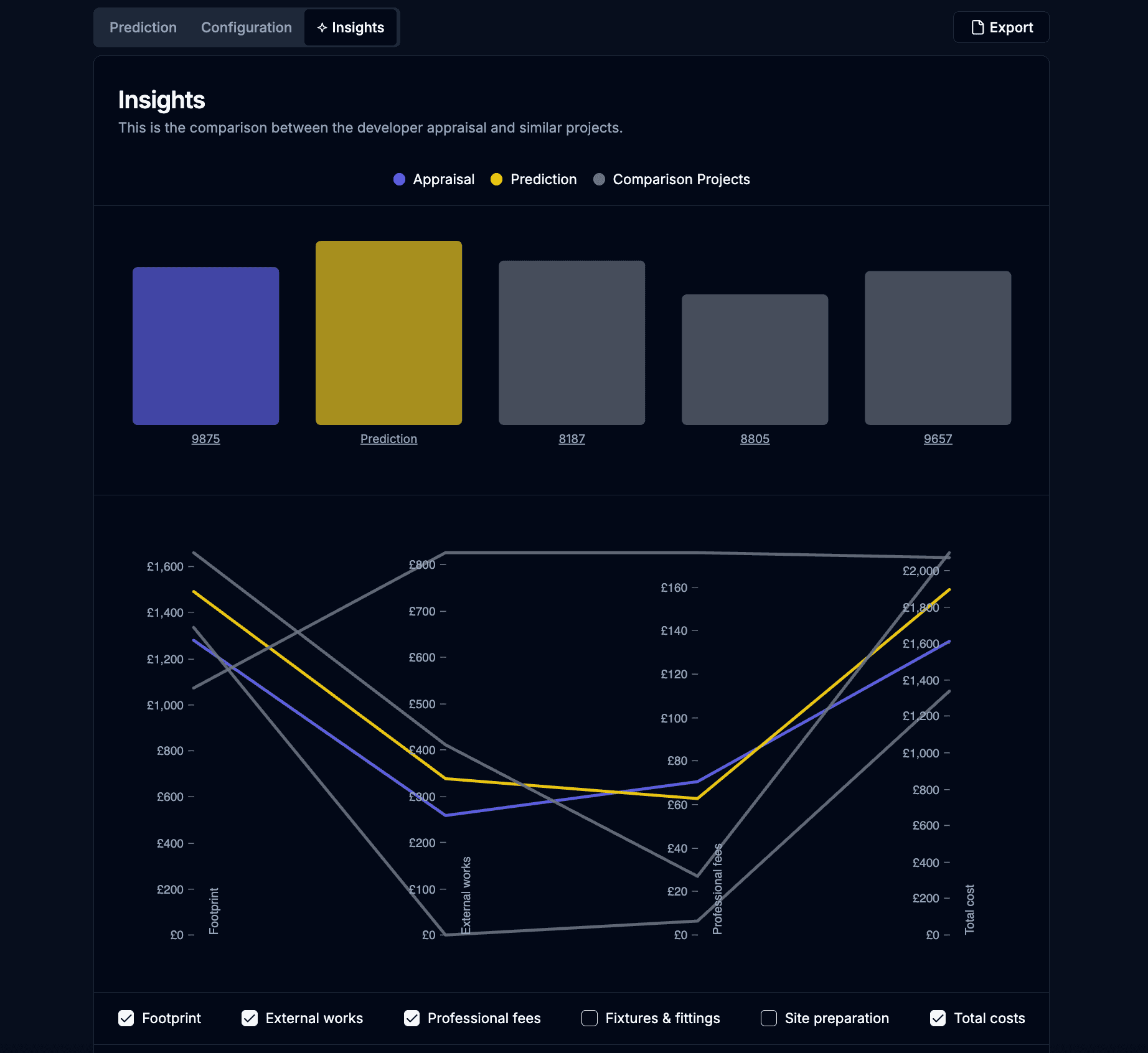Click the Appraisal legend purple dot
This screenshot has height=1053, width=1148.
click(400, 179)
